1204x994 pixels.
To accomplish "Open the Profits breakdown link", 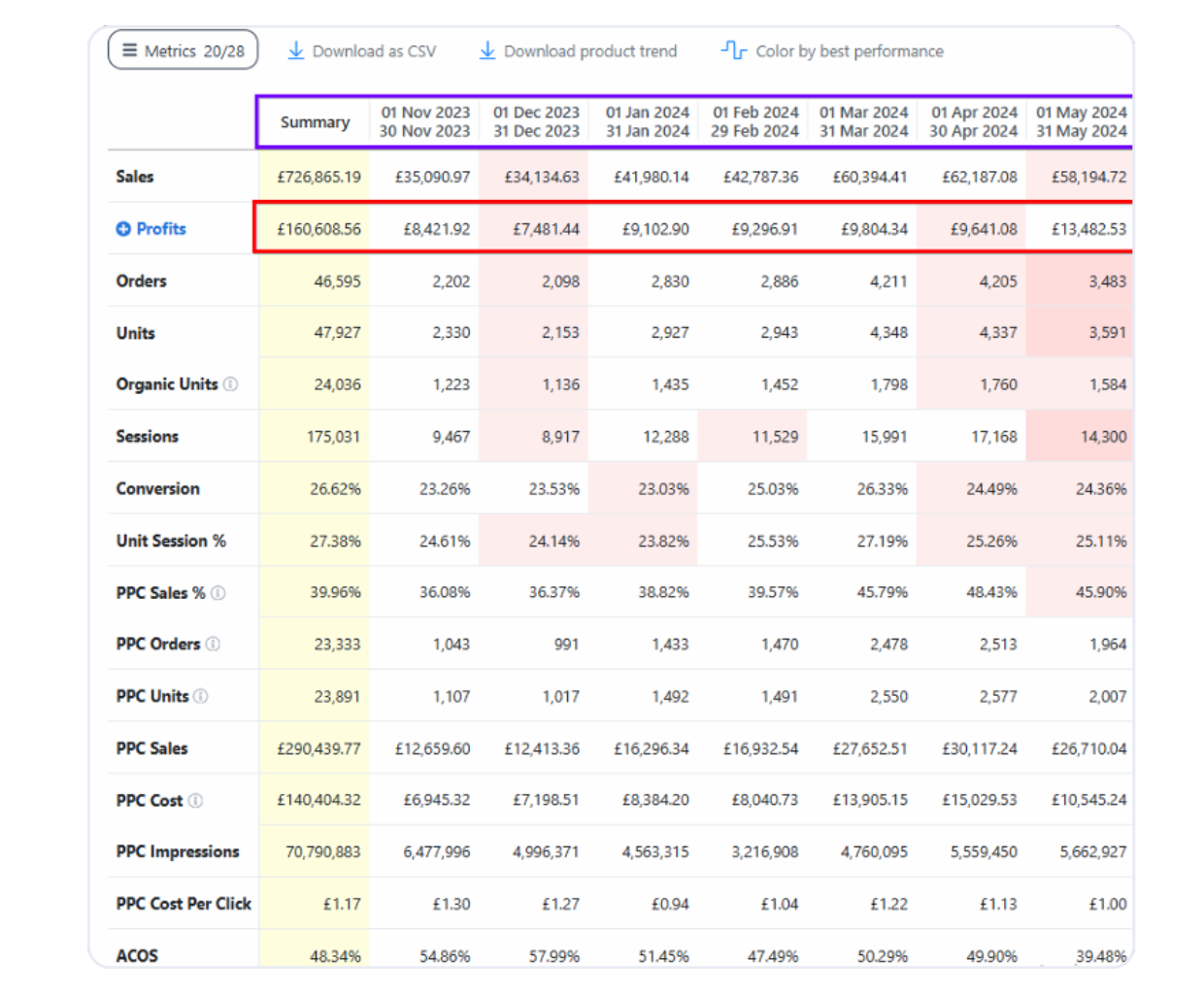I will tap(161, 229).
